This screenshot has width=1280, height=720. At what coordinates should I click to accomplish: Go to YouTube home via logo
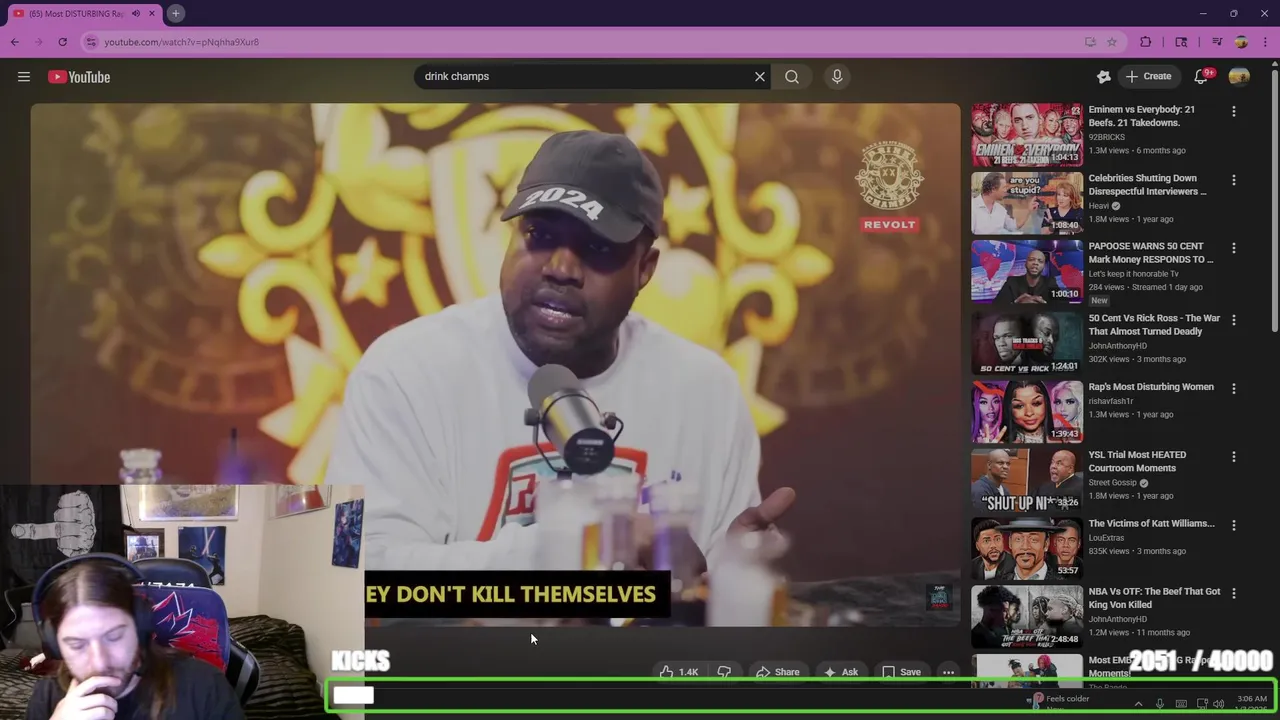coord(79,77)
